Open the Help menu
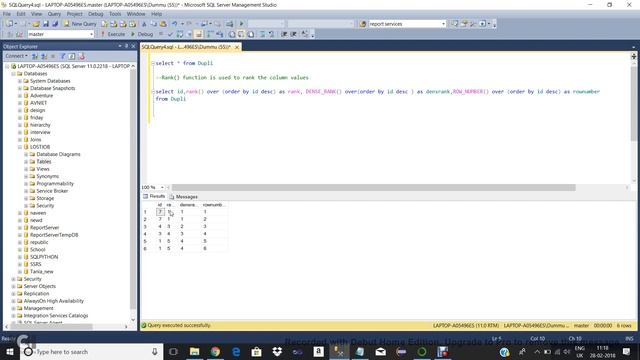Viewport: 640px width, 360px height. click(156, 14)
